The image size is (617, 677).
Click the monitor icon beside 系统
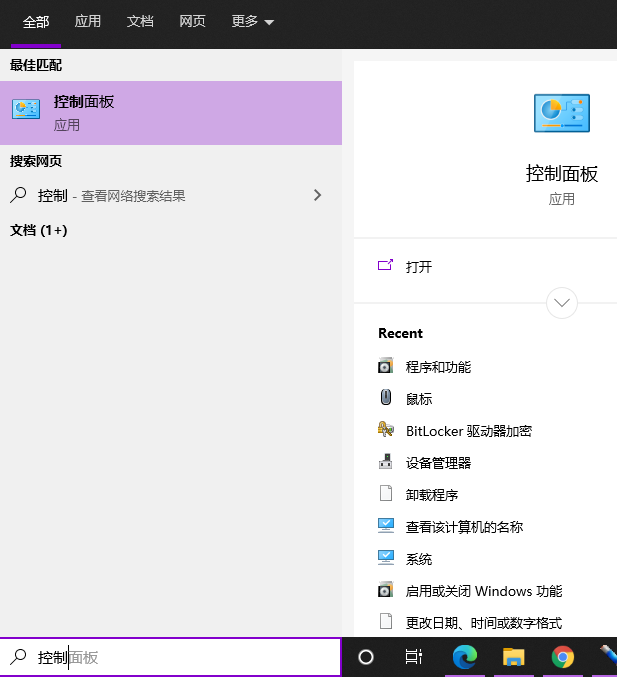click(x=386, y=557)
